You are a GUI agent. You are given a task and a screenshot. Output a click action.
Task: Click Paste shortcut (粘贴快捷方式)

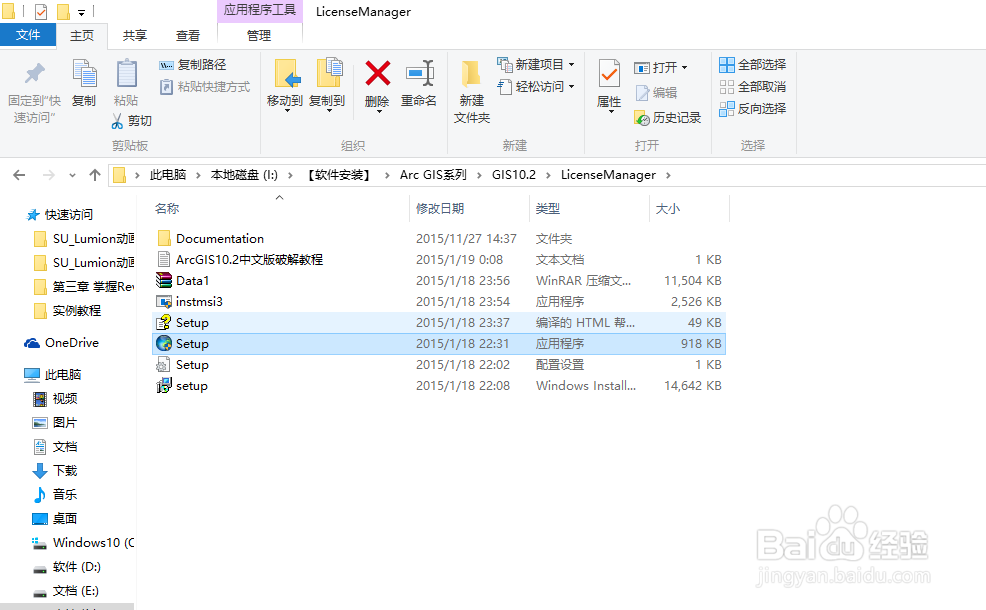204,87
